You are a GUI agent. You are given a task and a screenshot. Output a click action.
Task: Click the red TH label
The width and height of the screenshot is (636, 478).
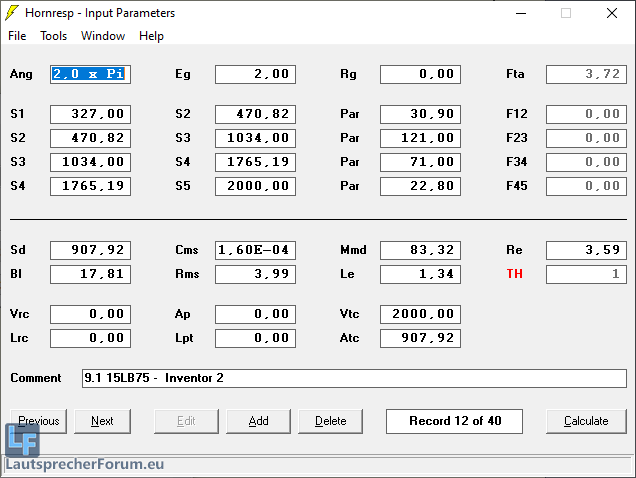(514, 274)
